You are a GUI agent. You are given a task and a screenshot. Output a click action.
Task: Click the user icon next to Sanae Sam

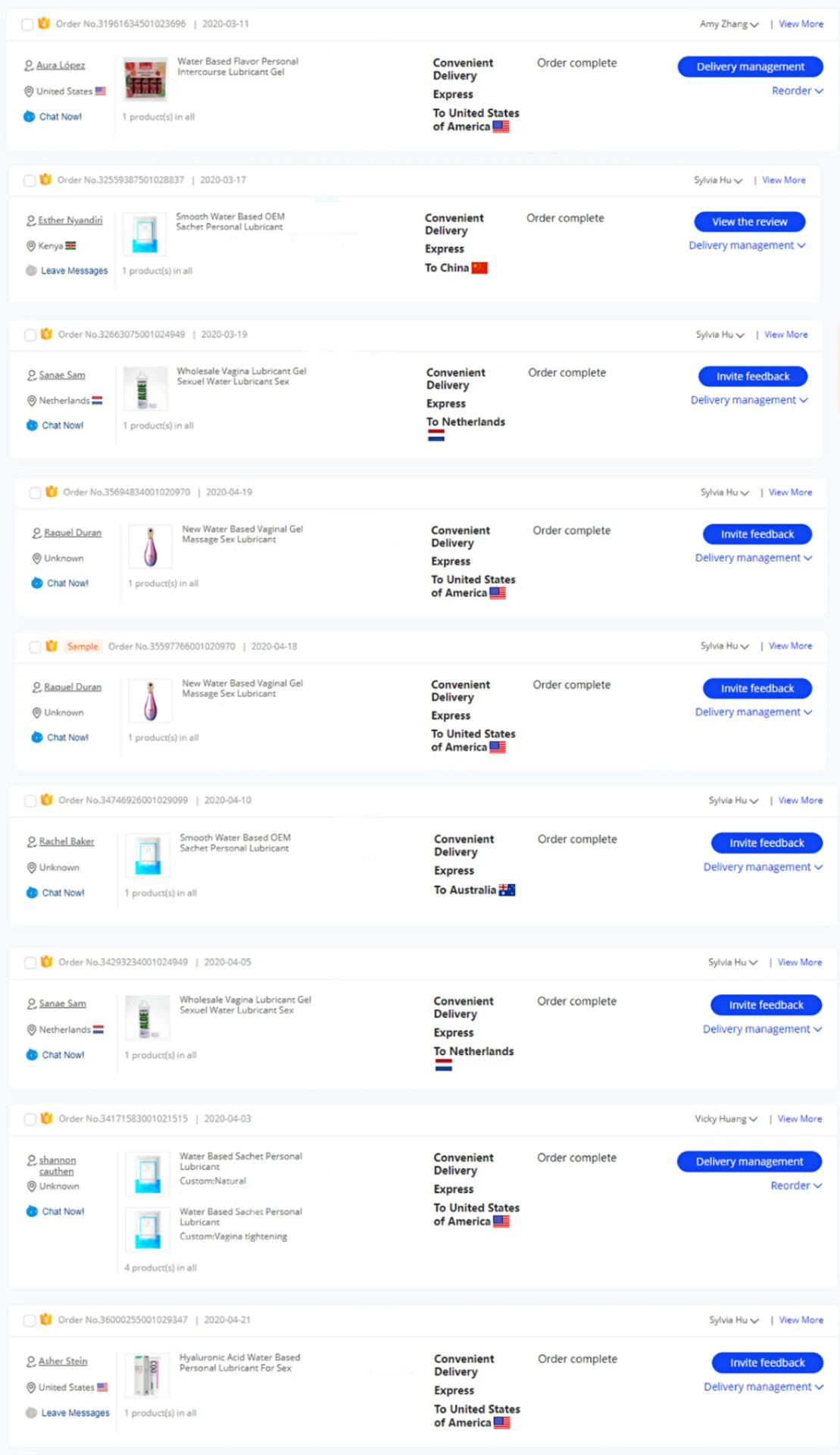(x=32, y=375)
